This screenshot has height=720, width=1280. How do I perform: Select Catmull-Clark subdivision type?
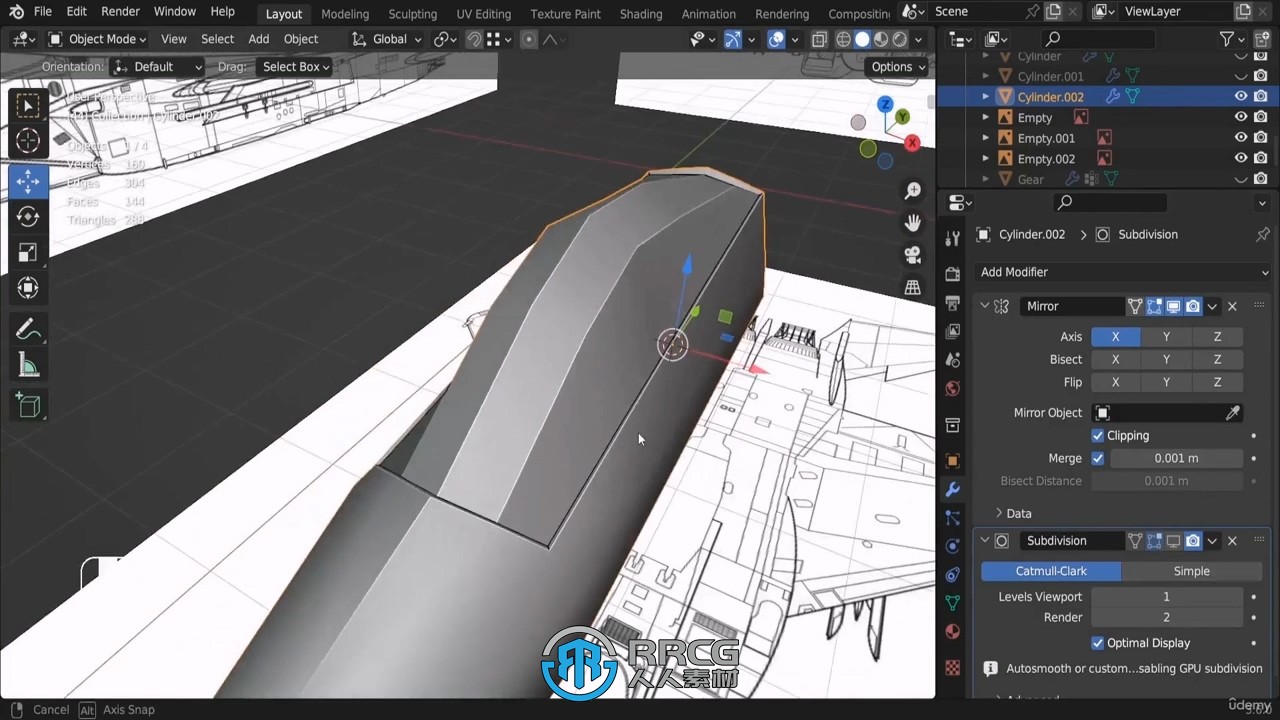coord(1051,571)
